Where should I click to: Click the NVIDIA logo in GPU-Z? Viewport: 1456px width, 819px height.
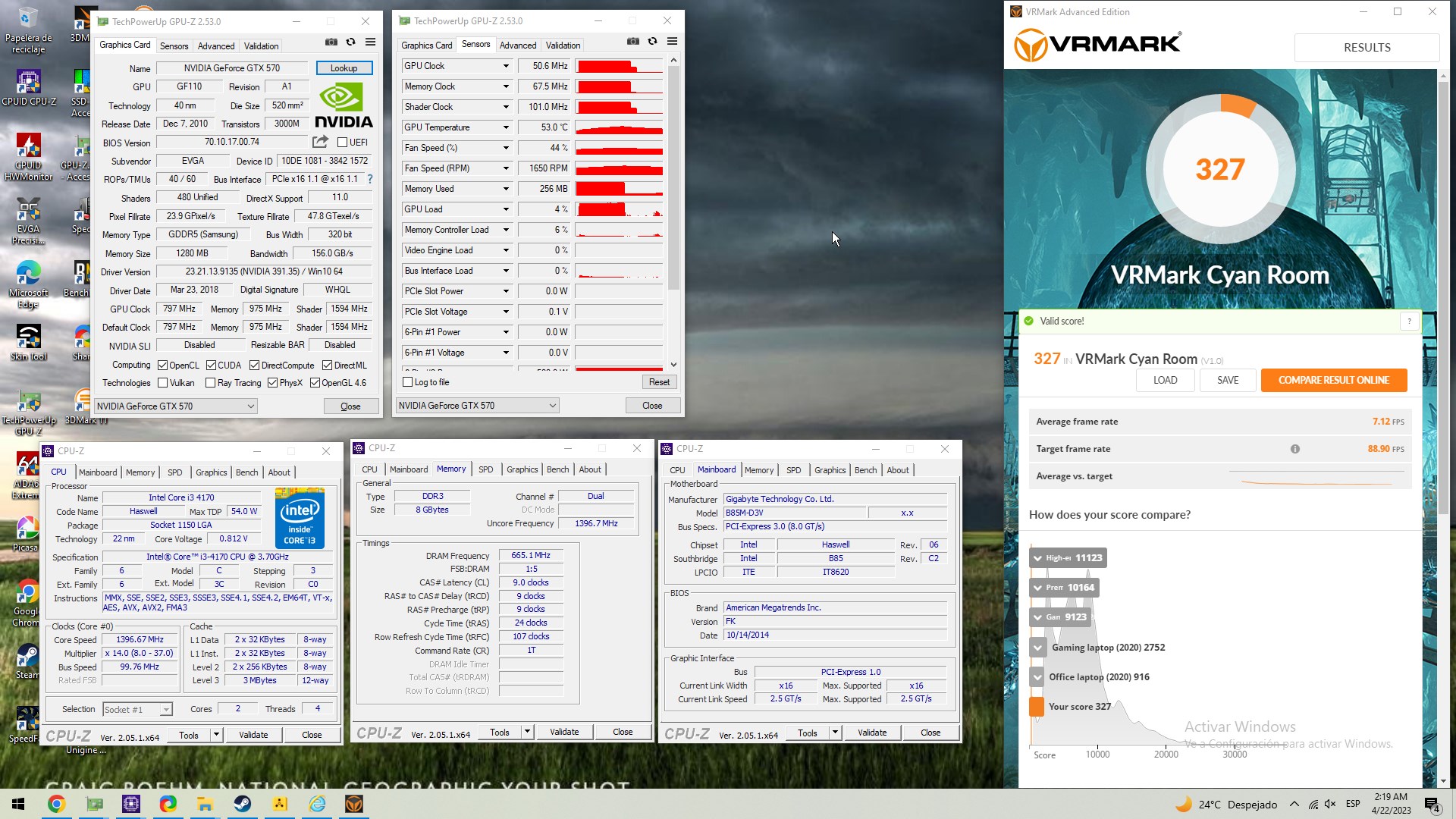(344, 105)
